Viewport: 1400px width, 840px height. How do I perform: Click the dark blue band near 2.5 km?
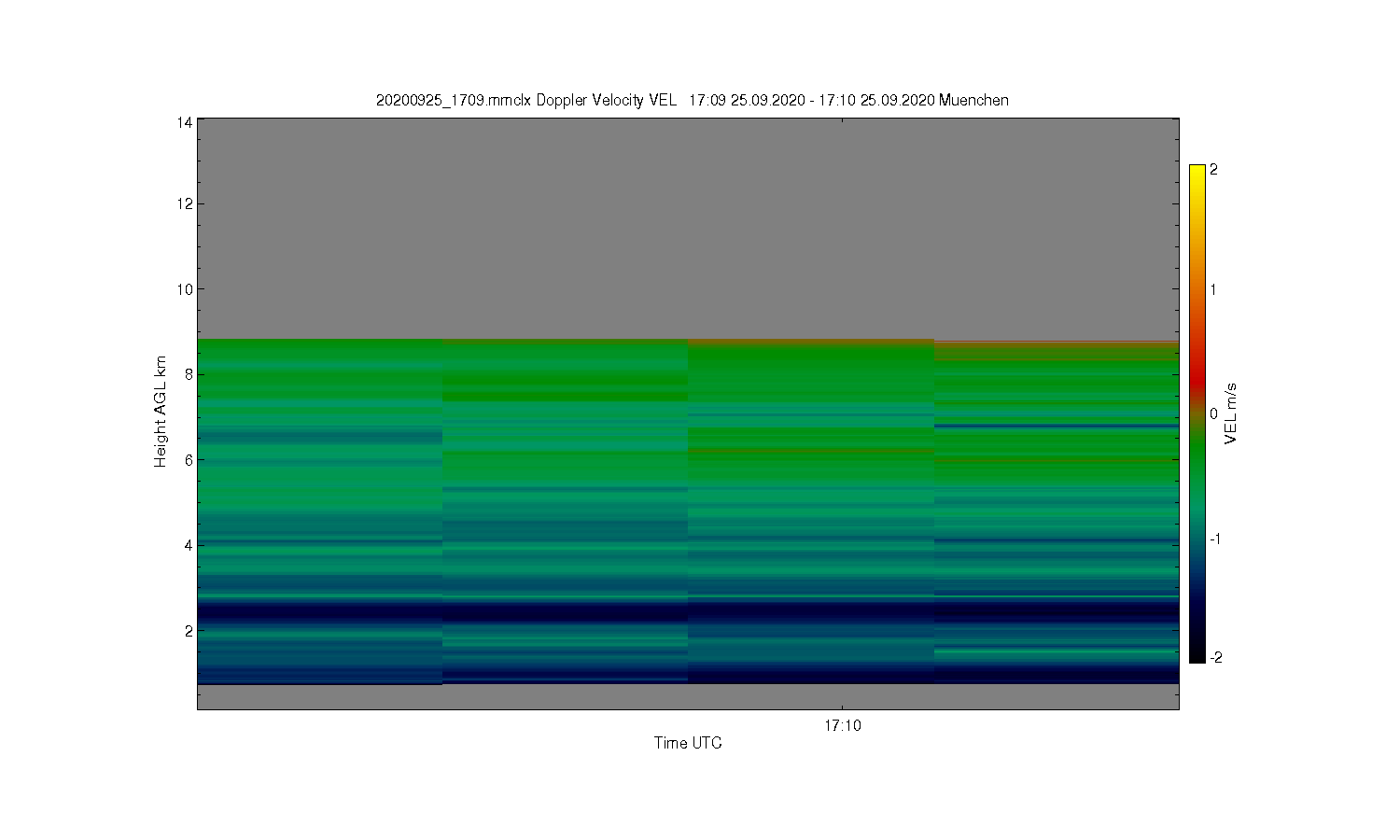pos(688,611)
